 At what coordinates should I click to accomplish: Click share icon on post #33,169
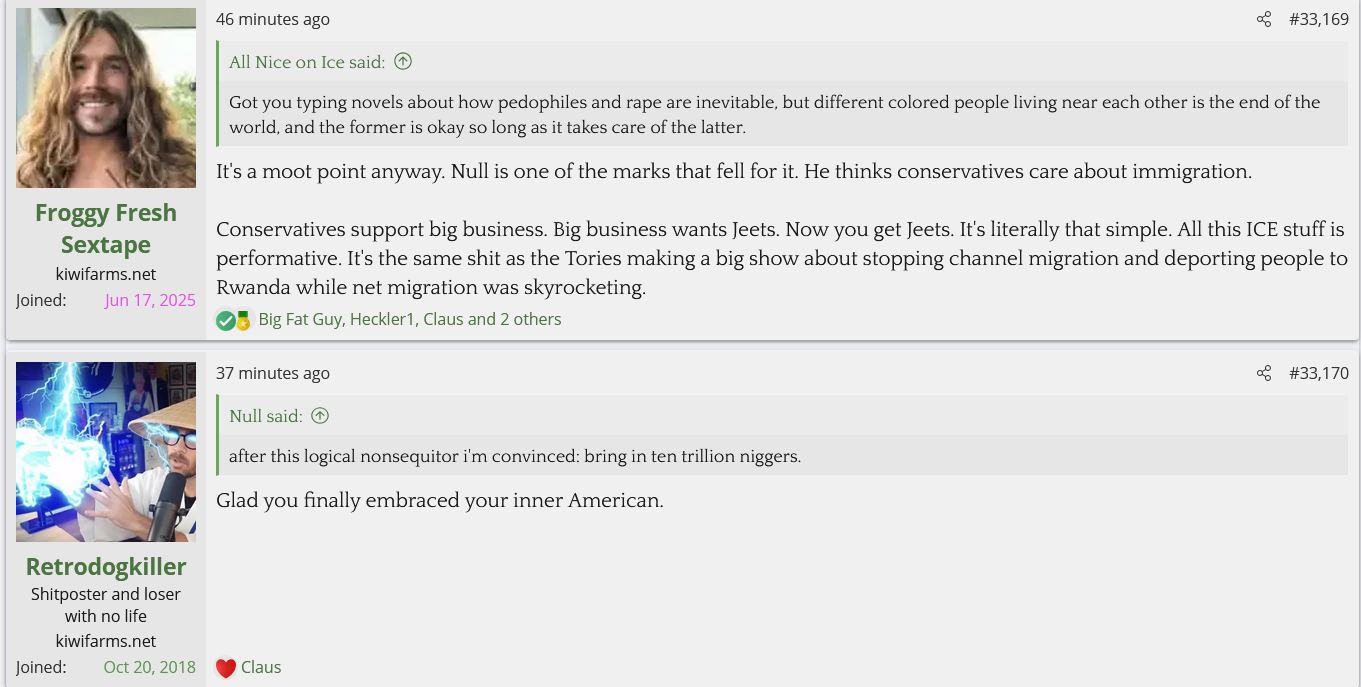[1264, 19]
